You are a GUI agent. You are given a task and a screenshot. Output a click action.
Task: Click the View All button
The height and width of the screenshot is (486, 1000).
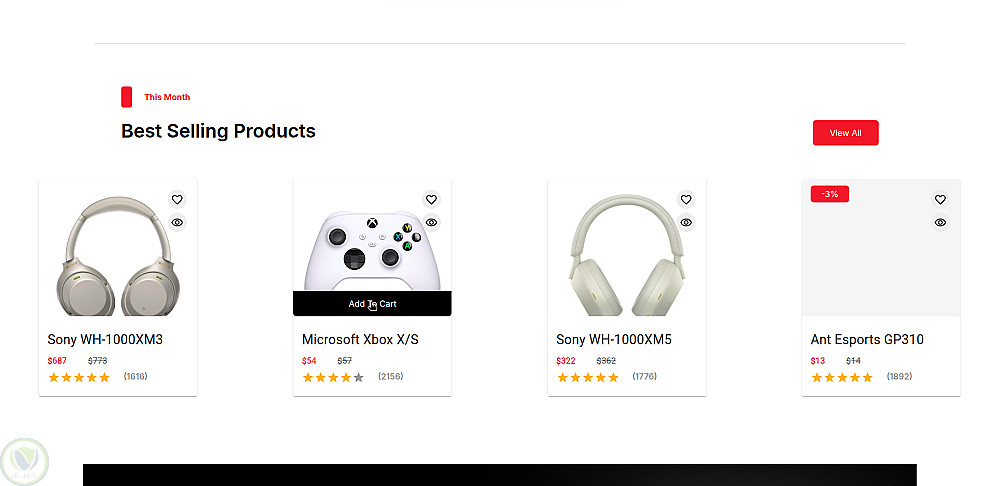pos(845,133)
